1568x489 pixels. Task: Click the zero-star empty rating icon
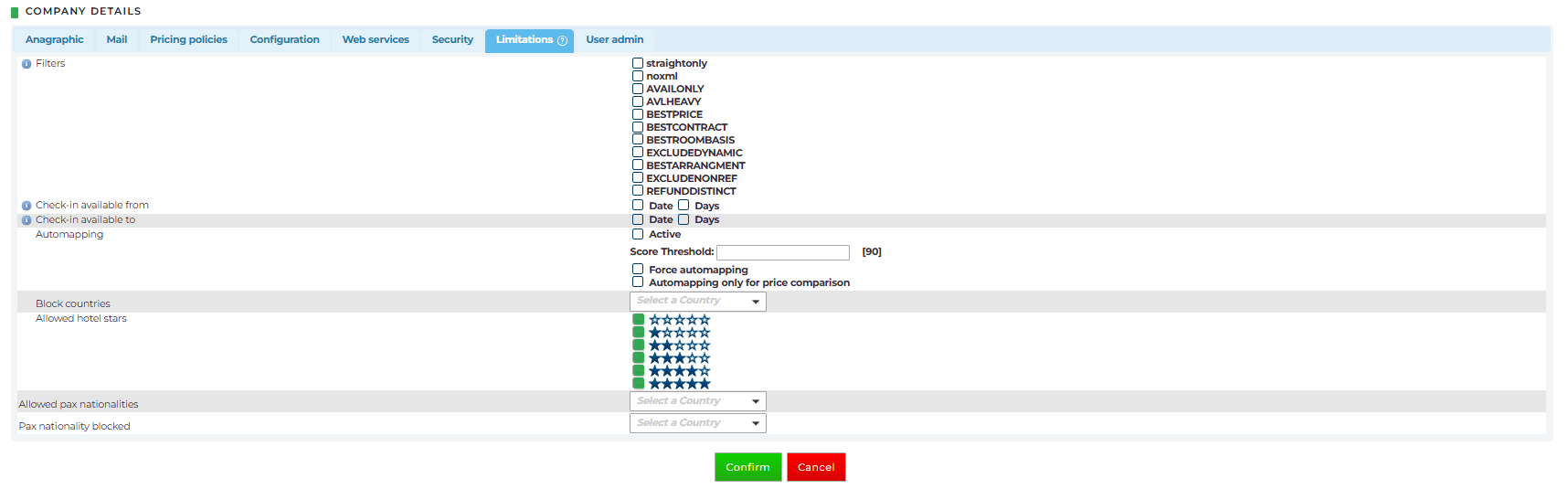(x=679, y=320)
